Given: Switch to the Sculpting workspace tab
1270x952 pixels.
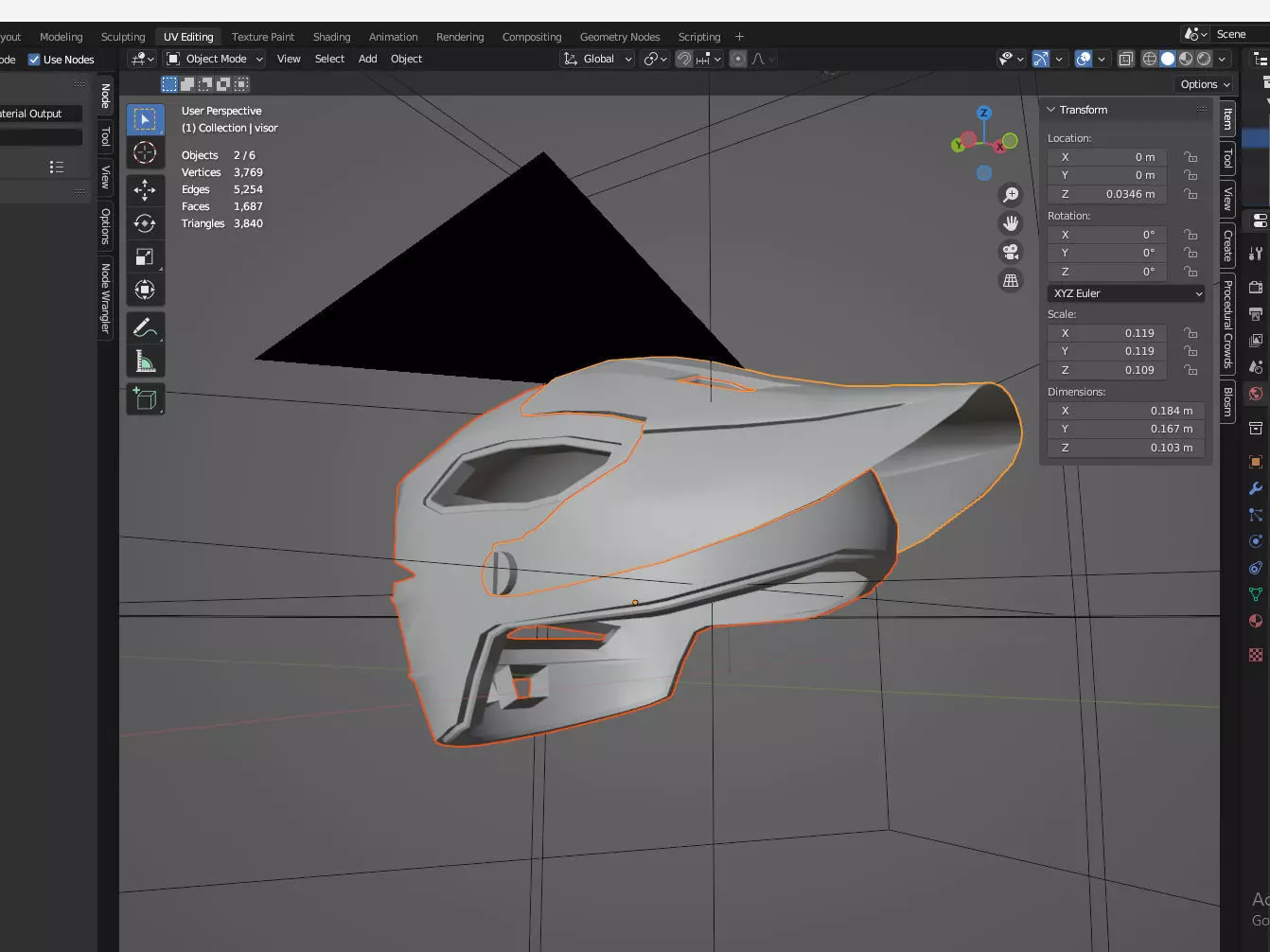Looking at the screenshot, I should 123,37.
